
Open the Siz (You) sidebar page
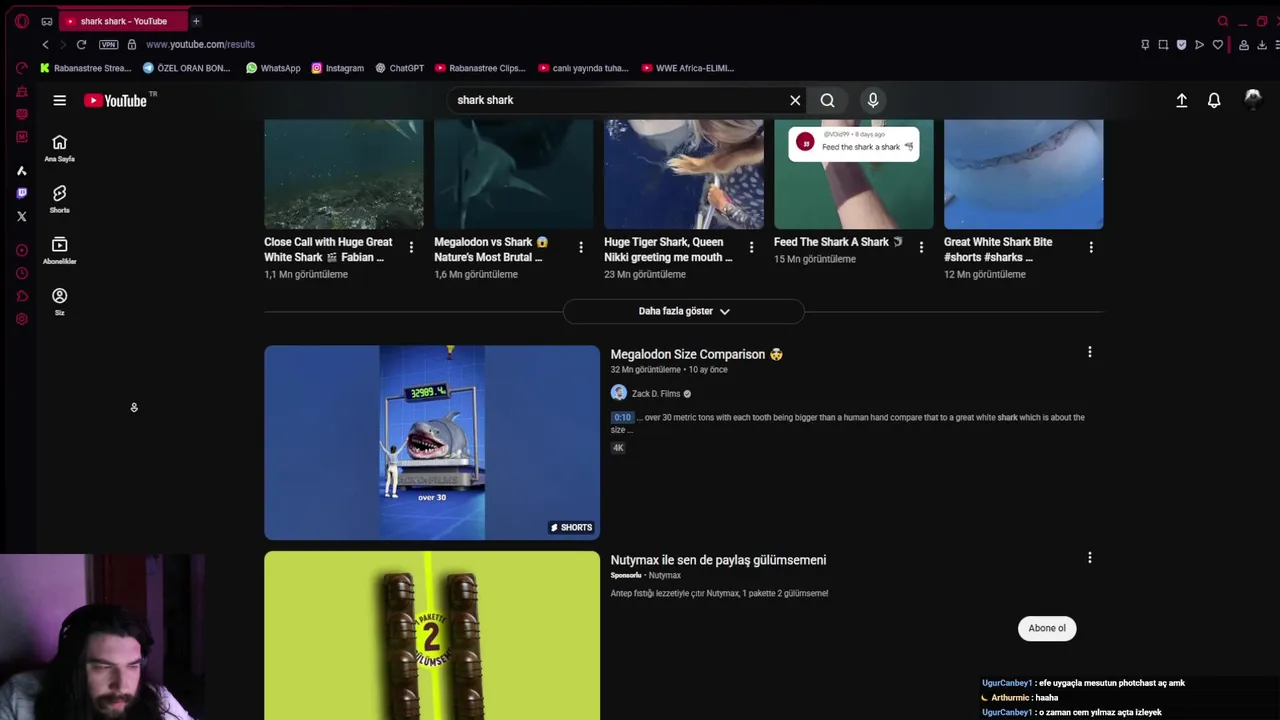[59, 301]
